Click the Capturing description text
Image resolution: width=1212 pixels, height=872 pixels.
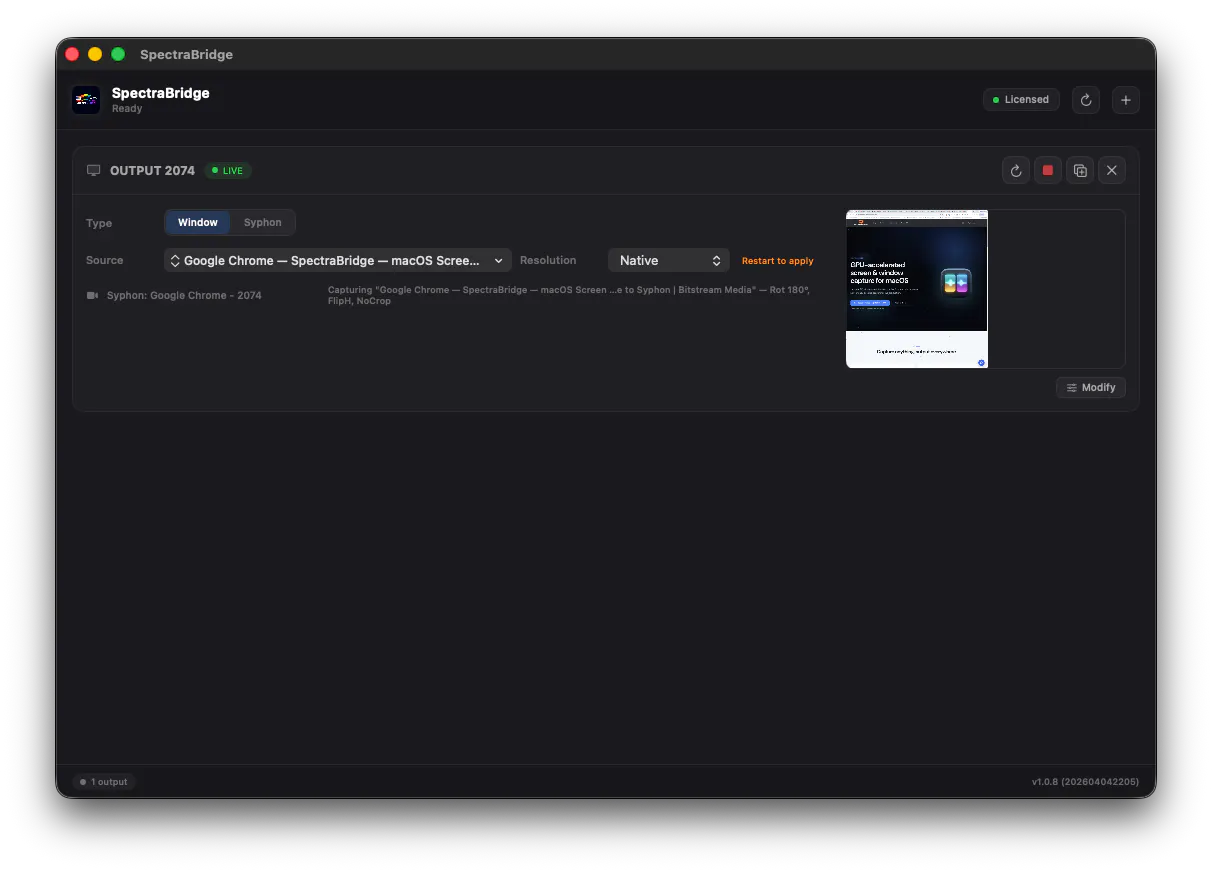[x=569, y=295]
